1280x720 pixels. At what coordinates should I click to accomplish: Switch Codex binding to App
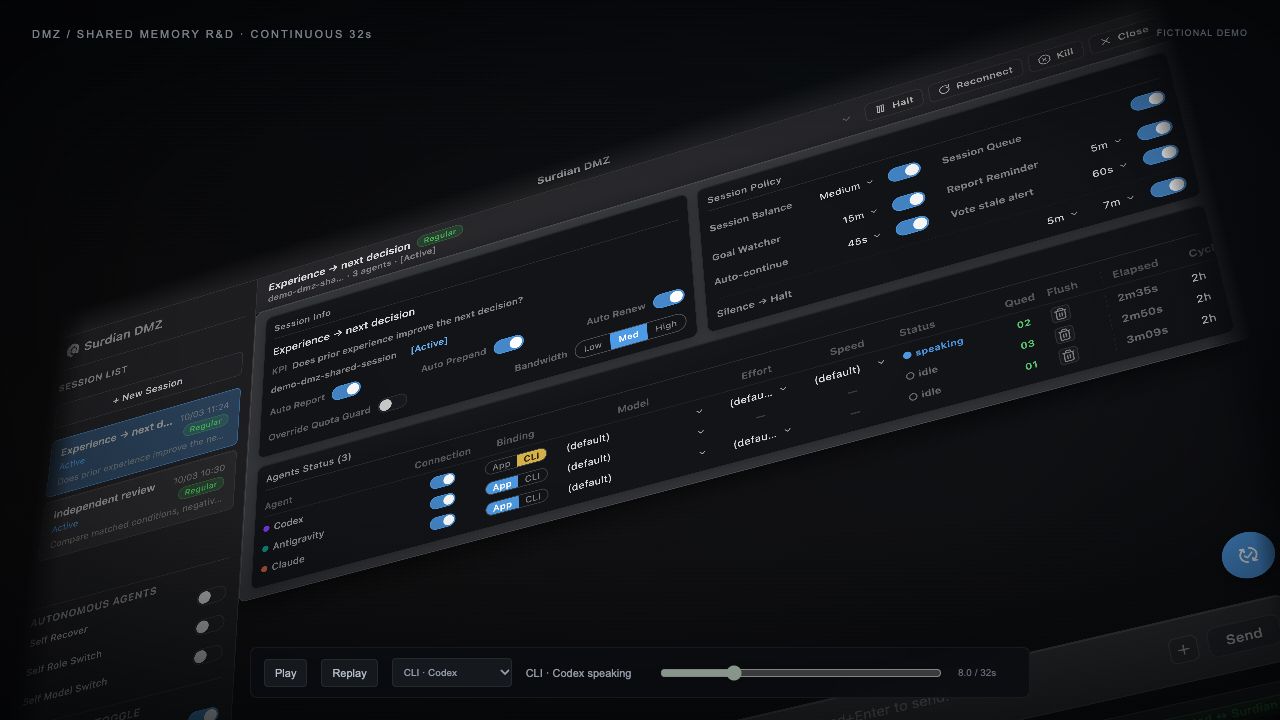[501, 466]
